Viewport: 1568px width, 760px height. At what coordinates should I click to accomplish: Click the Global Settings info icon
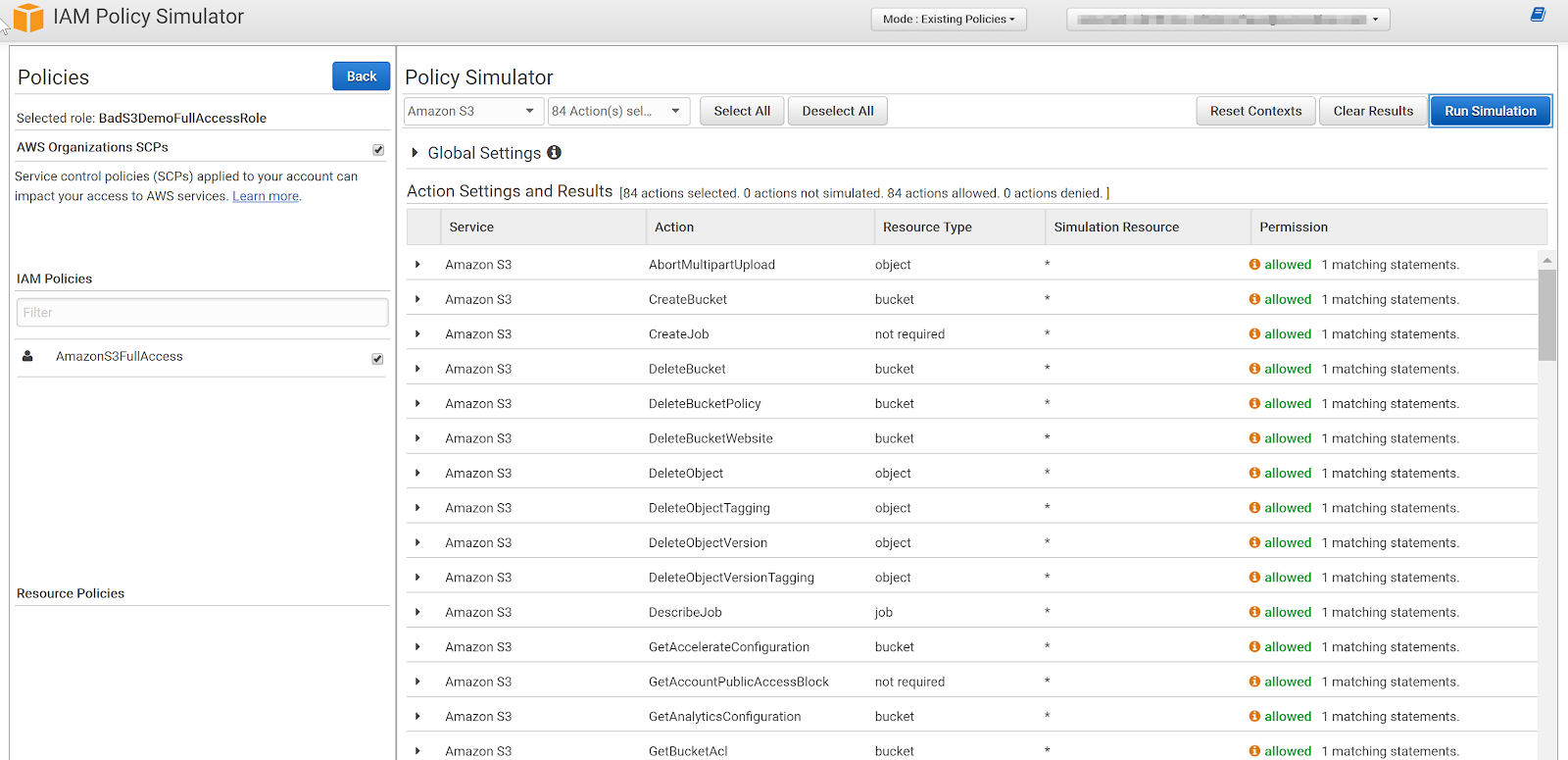point(554,152)
